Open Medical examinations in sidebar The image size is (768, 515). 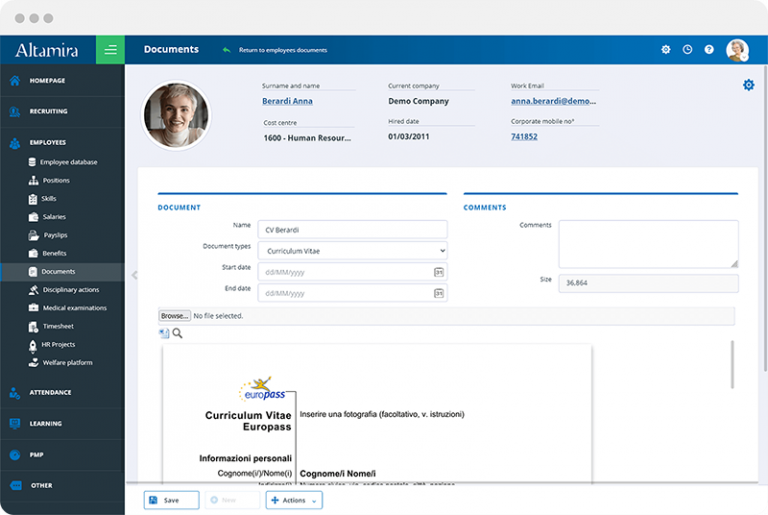tap(74, 308)
